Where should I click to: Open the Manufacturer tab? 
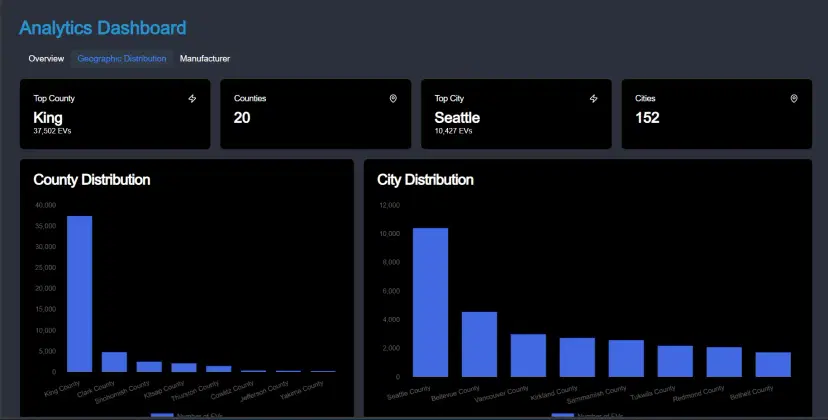pos(205,59)
